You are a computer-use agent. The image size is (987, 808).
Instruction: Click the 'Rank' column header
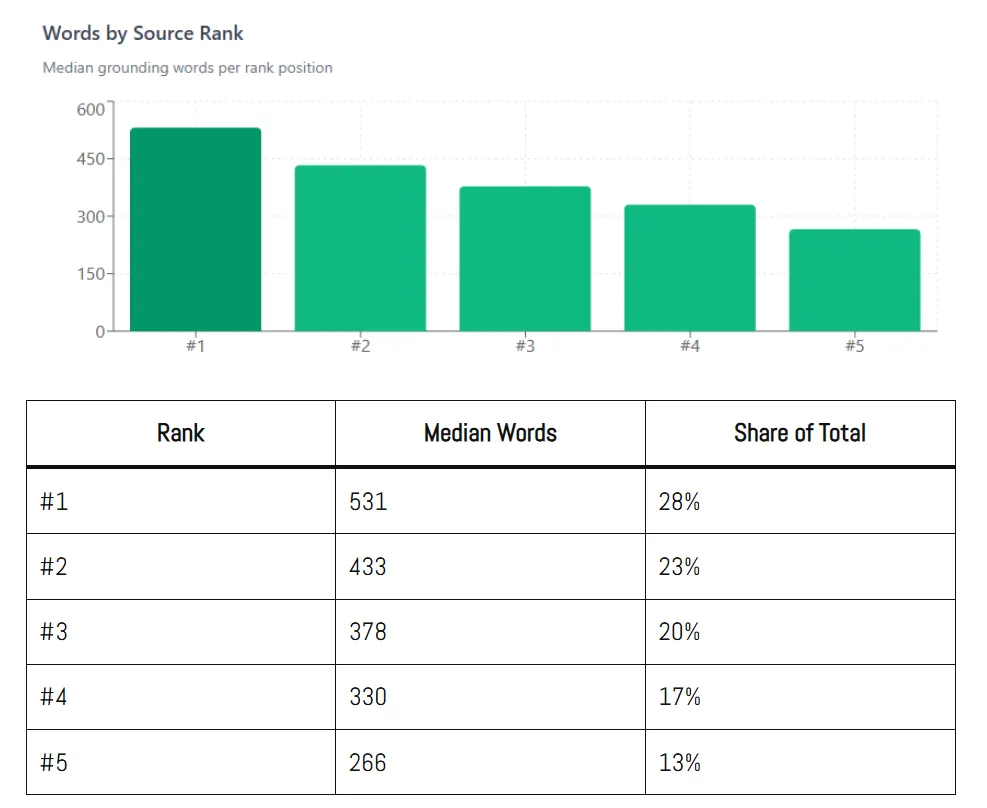pyautogui.click(x=181, y=433)
